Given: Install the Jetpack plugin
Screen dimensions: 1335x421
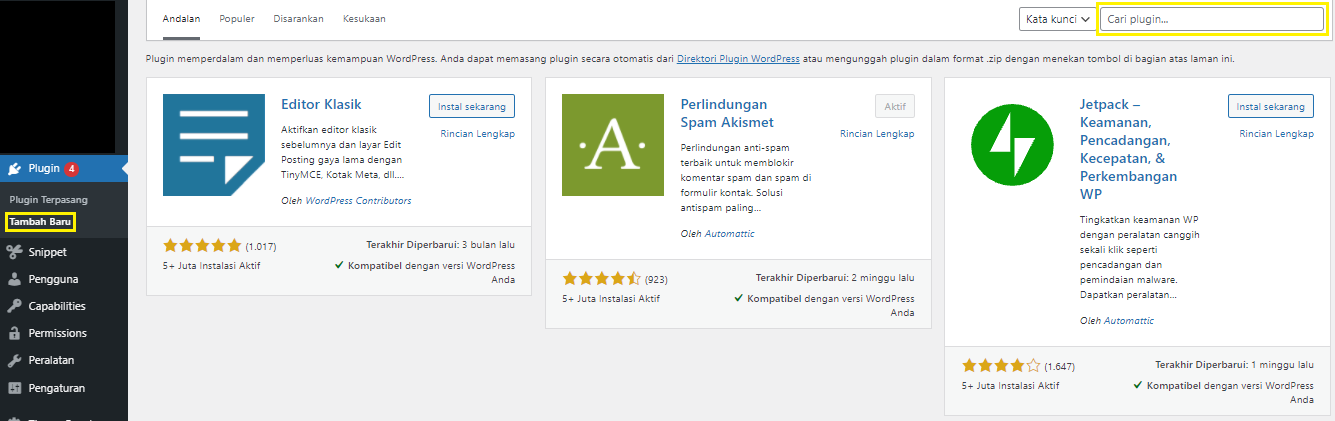Looking at the screenshot, I should point(1271,106).
